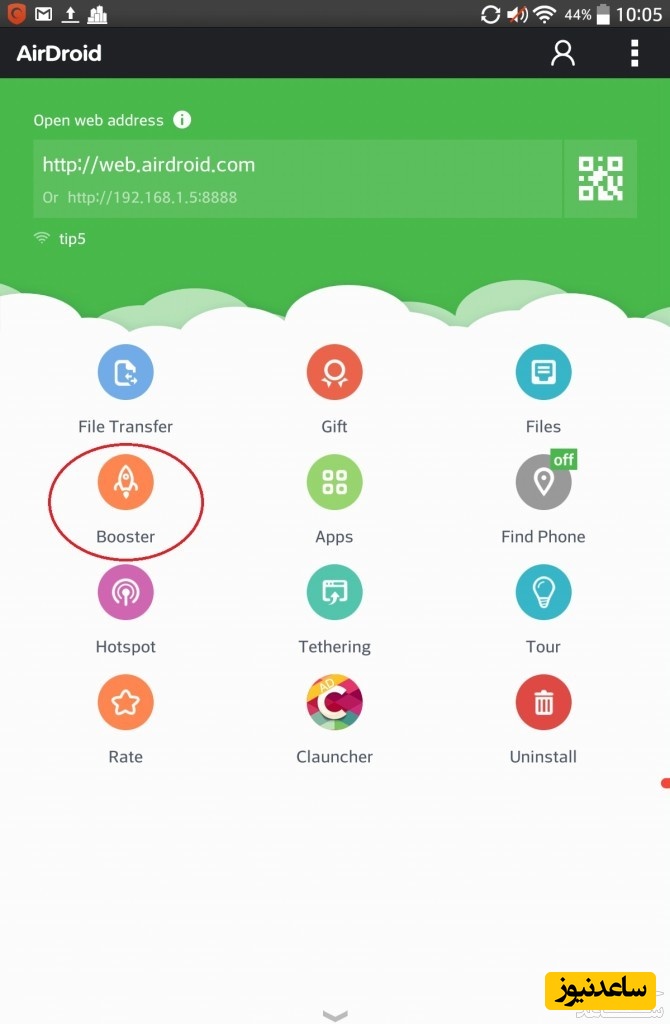Tap the tip5 Wi-Fi network label

72,238
